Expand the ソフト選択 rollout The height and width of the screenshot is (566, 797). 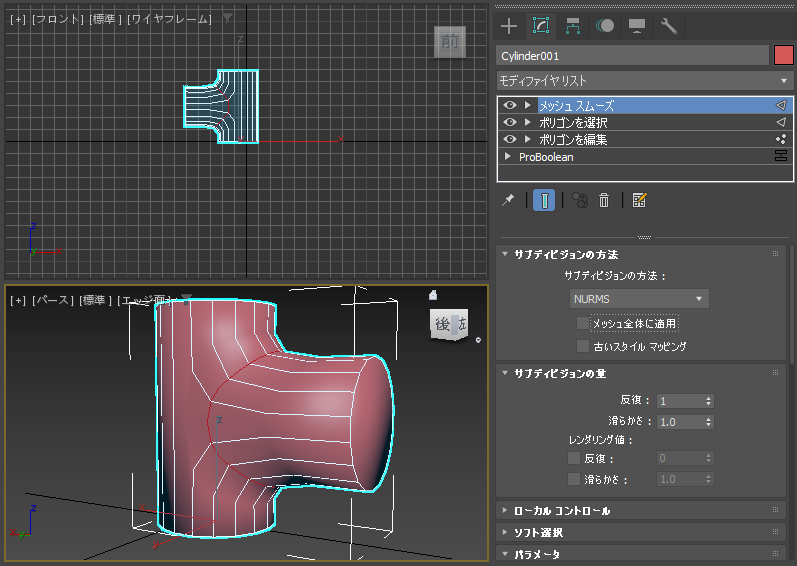click(x=505, y=532)
